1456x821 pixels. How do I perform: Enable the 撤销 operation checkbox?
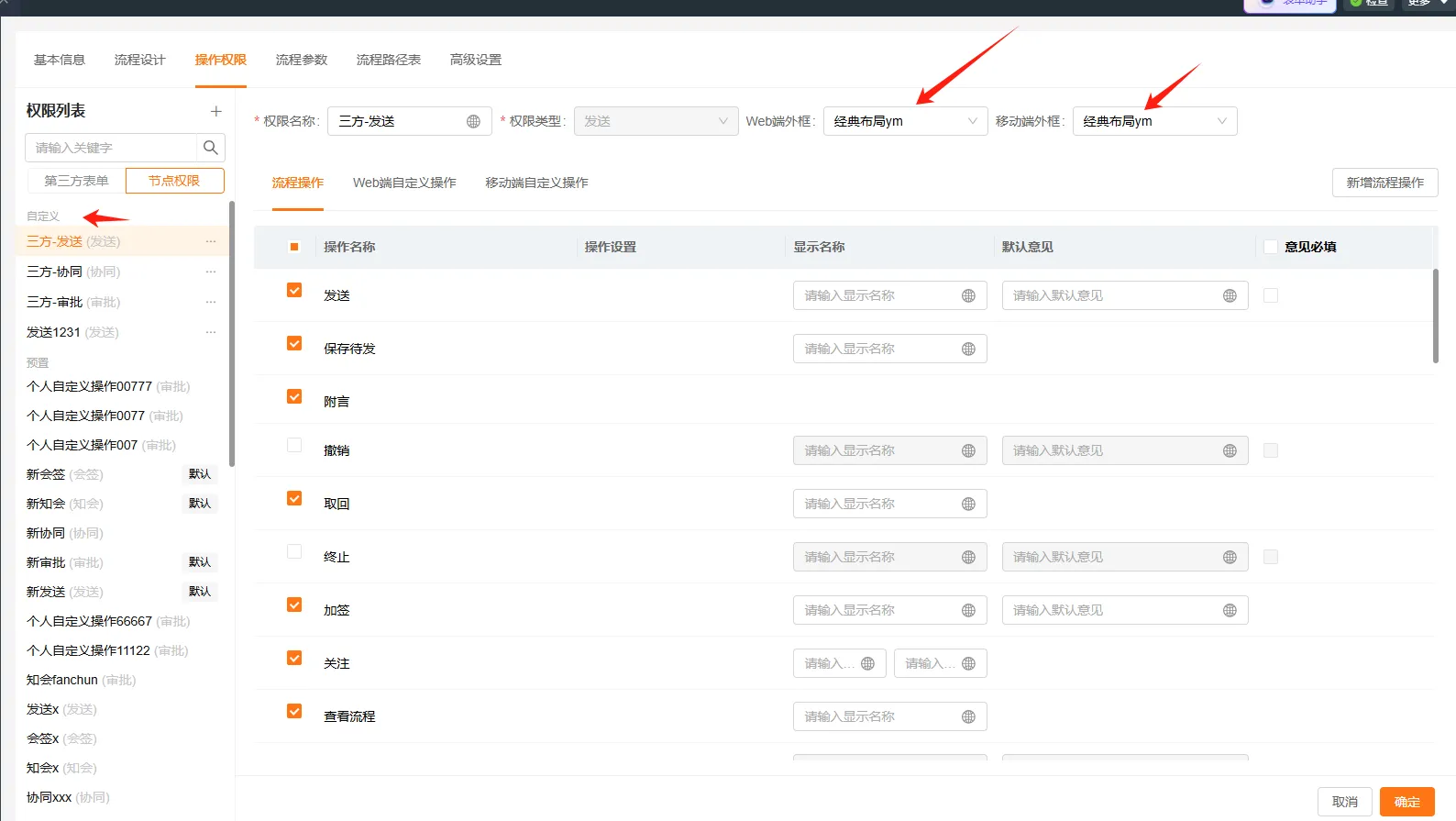pos(294,446)
